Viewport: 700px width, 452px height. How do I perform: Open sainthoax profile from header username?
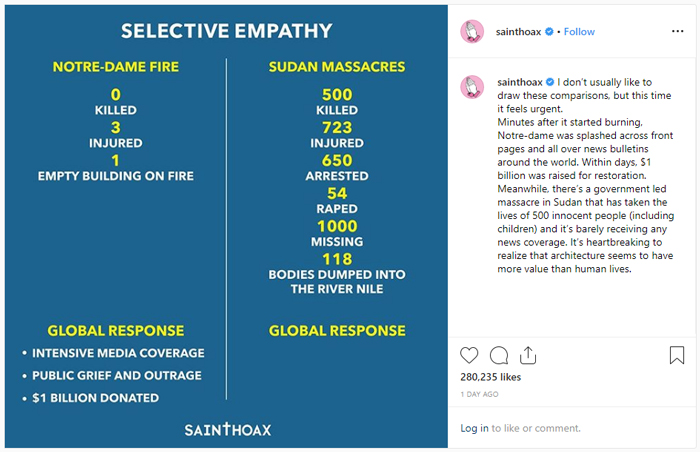(x=518, y=32)
